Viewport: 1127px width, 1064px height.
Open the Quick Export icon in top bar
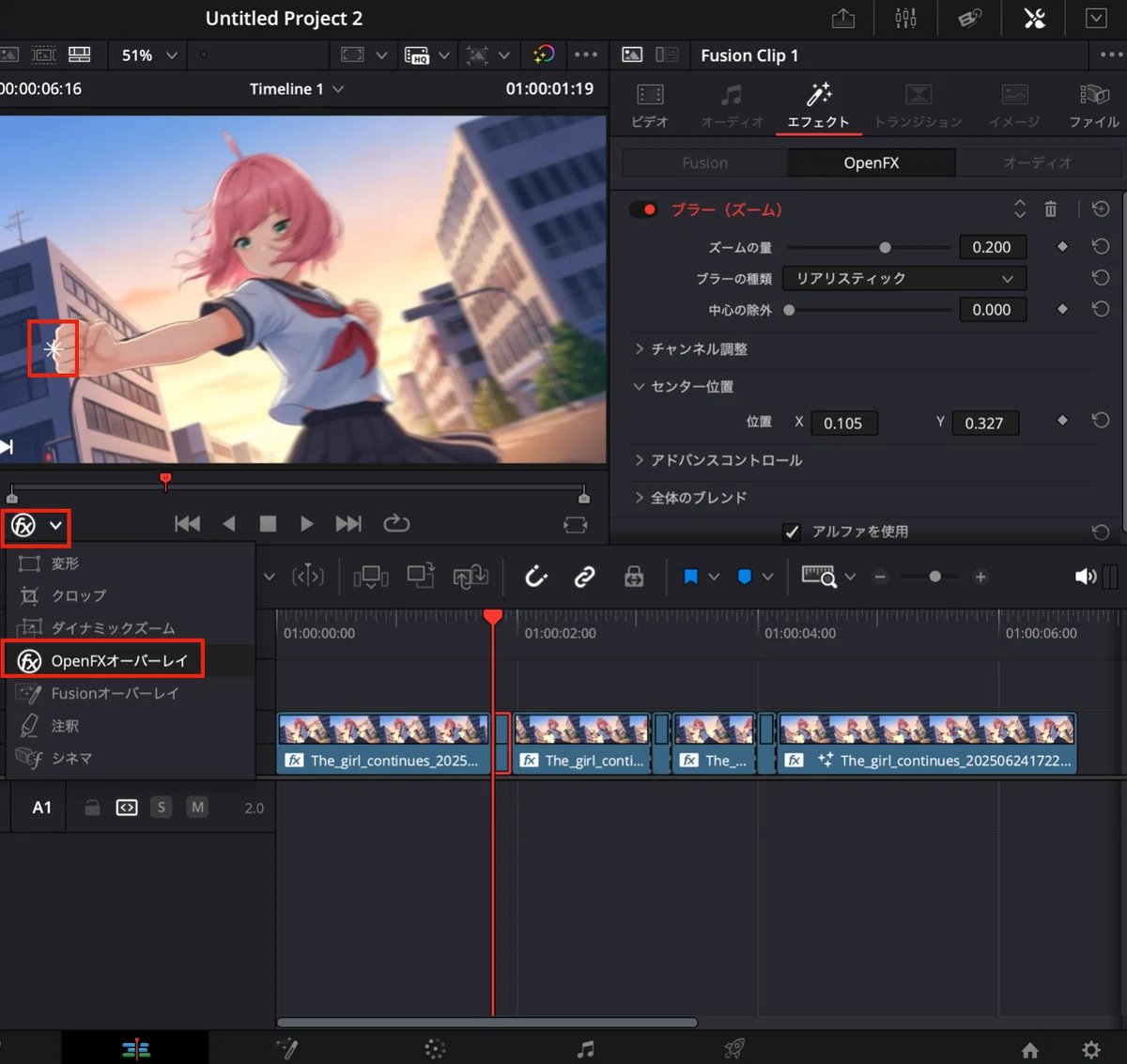[x=843, y=19]
